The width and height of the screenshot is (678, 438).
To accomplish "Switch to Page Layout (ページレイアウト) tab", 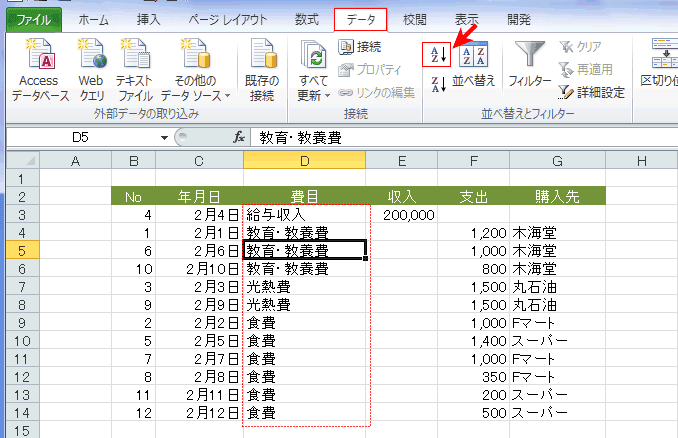I will tap(228, 20).
